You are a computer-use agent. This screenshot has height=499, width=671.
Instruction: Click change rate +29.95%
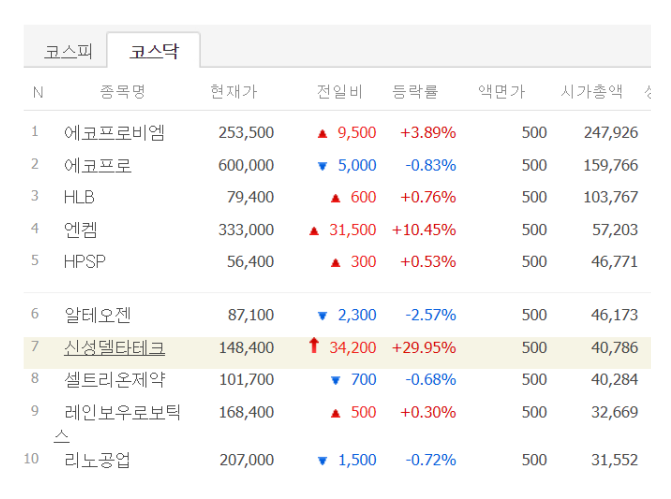[x=424, y=348]
